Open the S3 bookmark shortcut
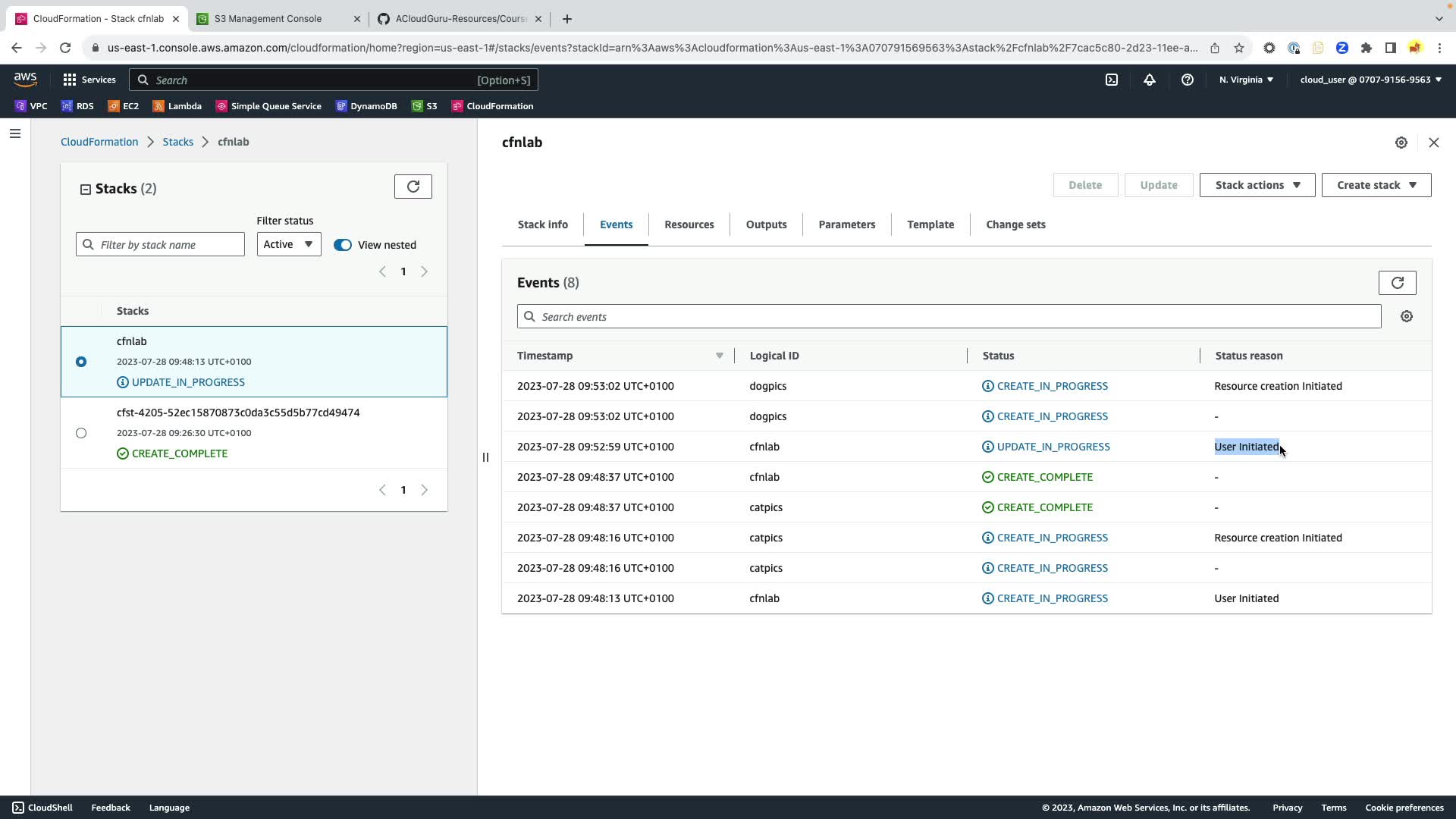Image resolution: width=1456 pixels, height=819 pixels. (425, 106)
